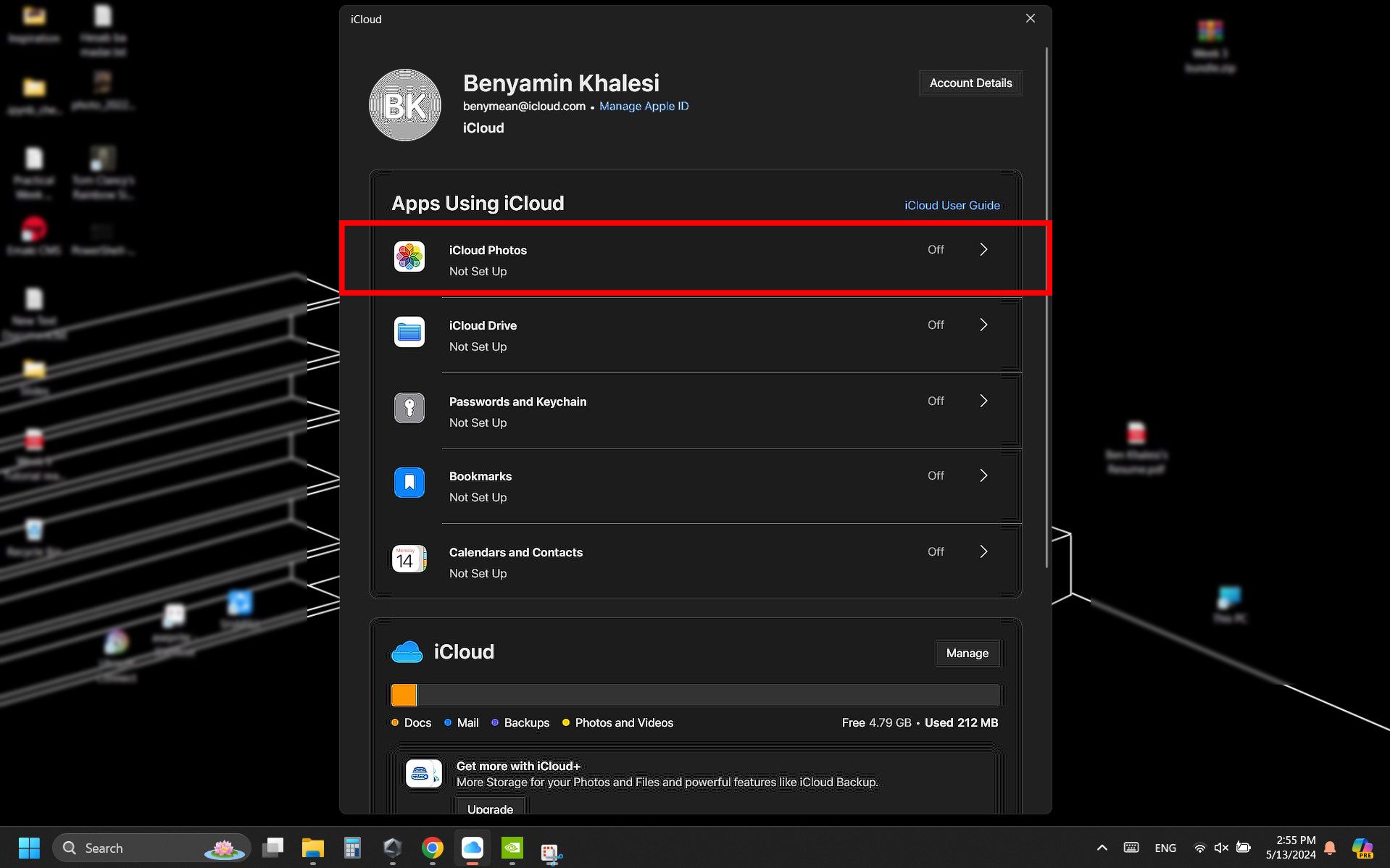Click the taskbar Search box
This screenshot has height=868, width=1390.
point(152,848)
